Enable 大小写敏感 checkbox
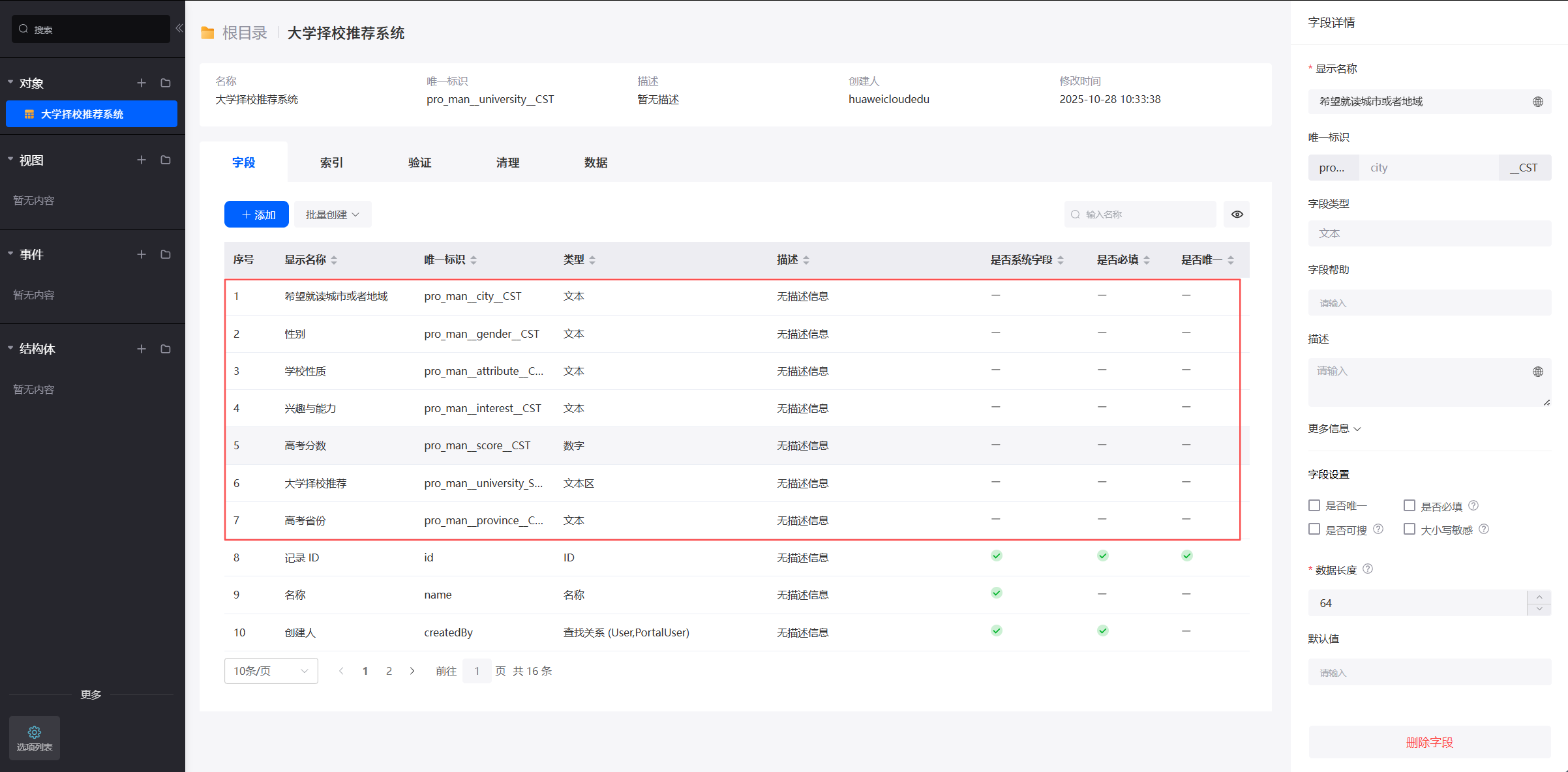Screen dimensions: 1568x772 pyautogui.click(x=1410, y=529)
